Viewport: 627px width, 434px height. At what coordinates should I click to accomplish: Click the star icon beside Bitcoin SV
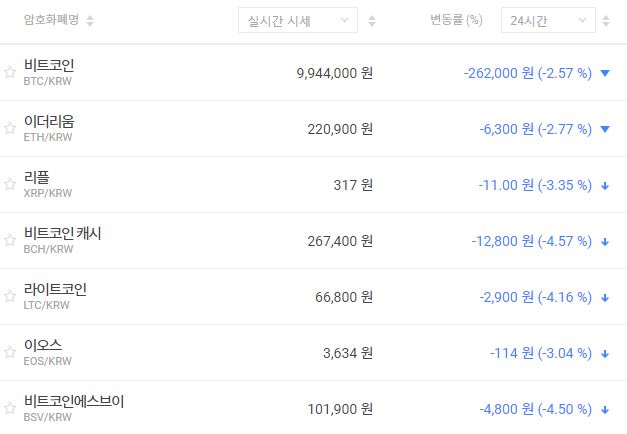click(10, 408)
